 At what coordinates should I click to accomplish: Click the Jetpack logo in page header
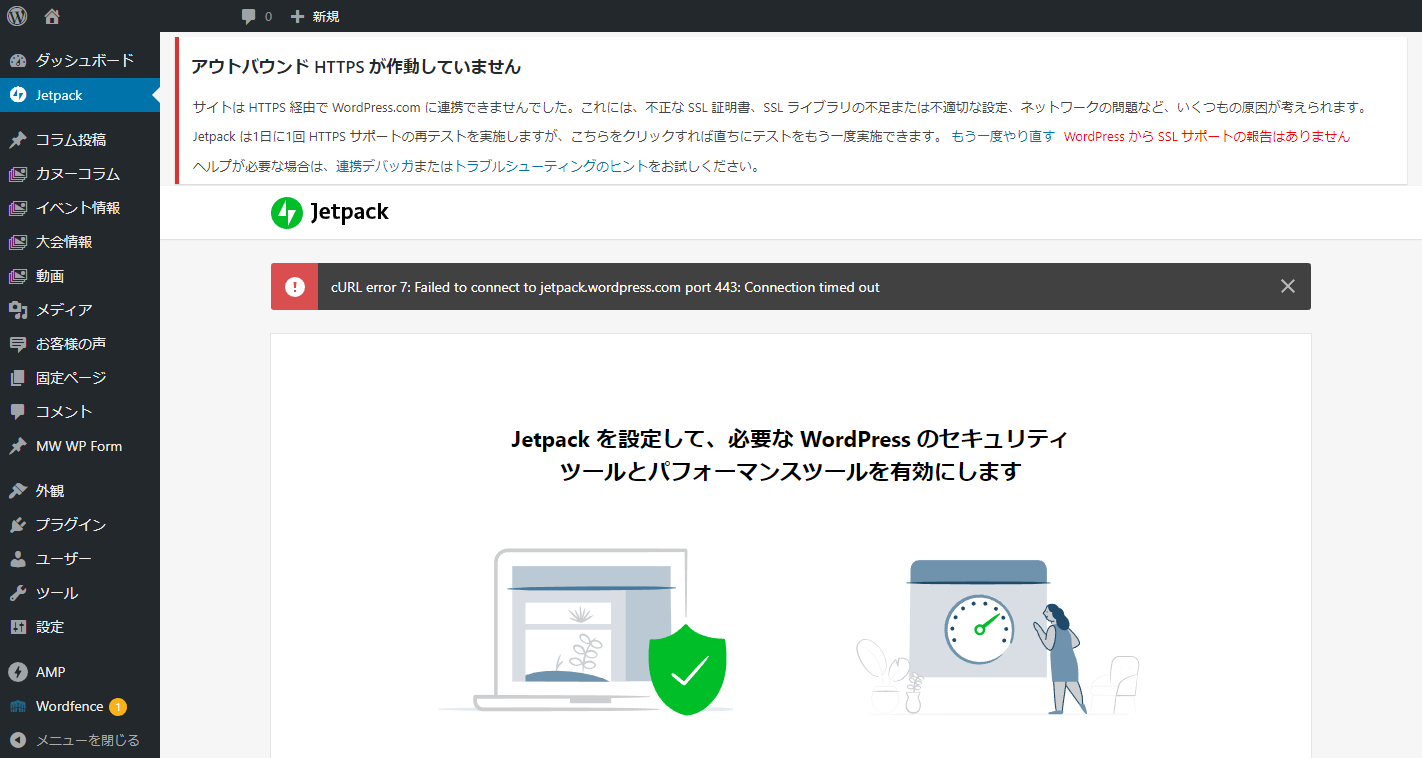pyautogui.click(x=330, y=212)
